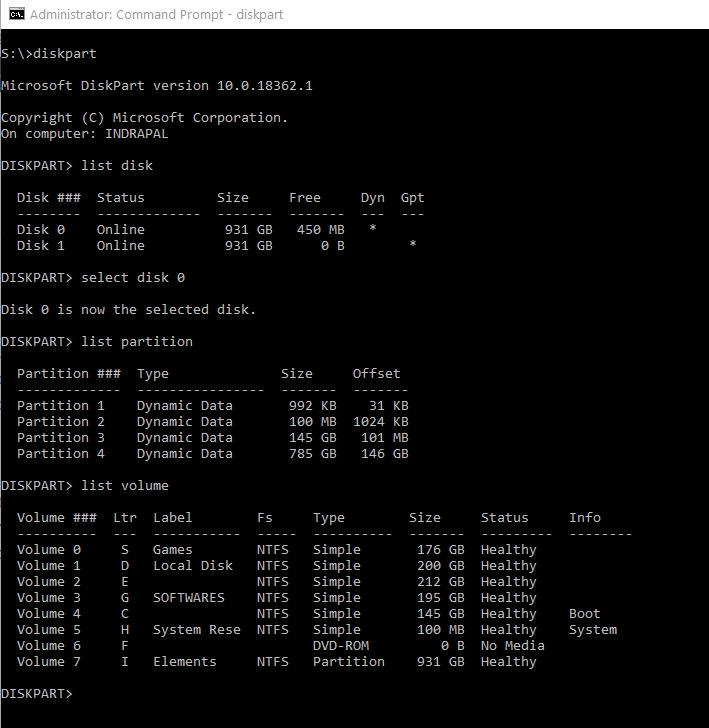Click the title 'Administrator: Command Prompt - diskpart'

[156, 14]
